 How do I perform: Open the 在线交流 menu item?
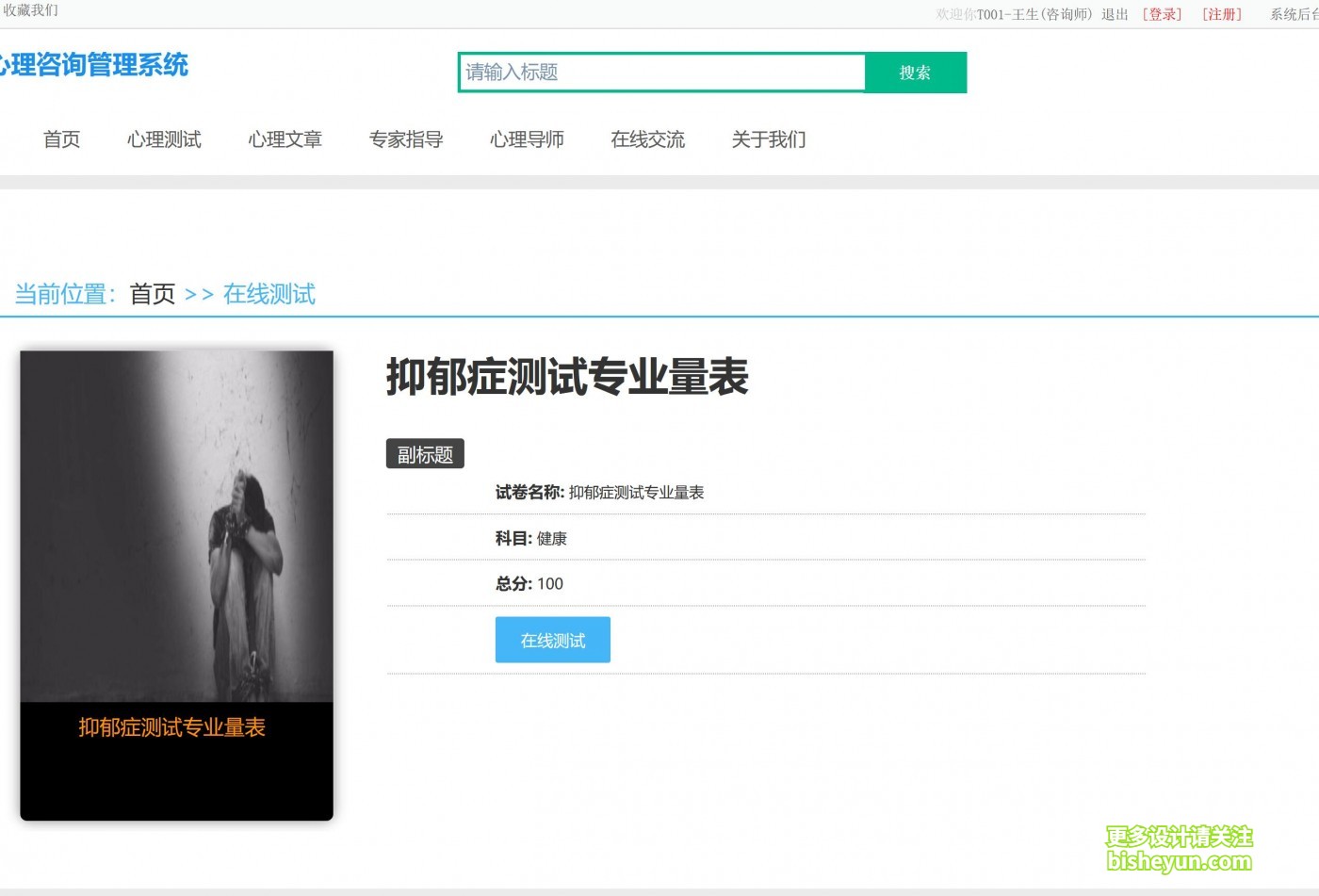pos(648,139)
